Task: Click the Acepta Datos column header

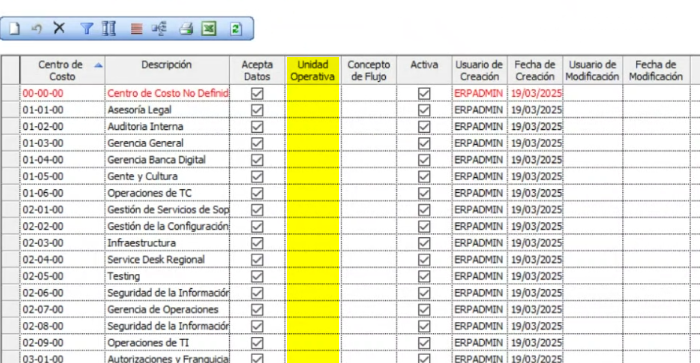Action: [257, 70]
